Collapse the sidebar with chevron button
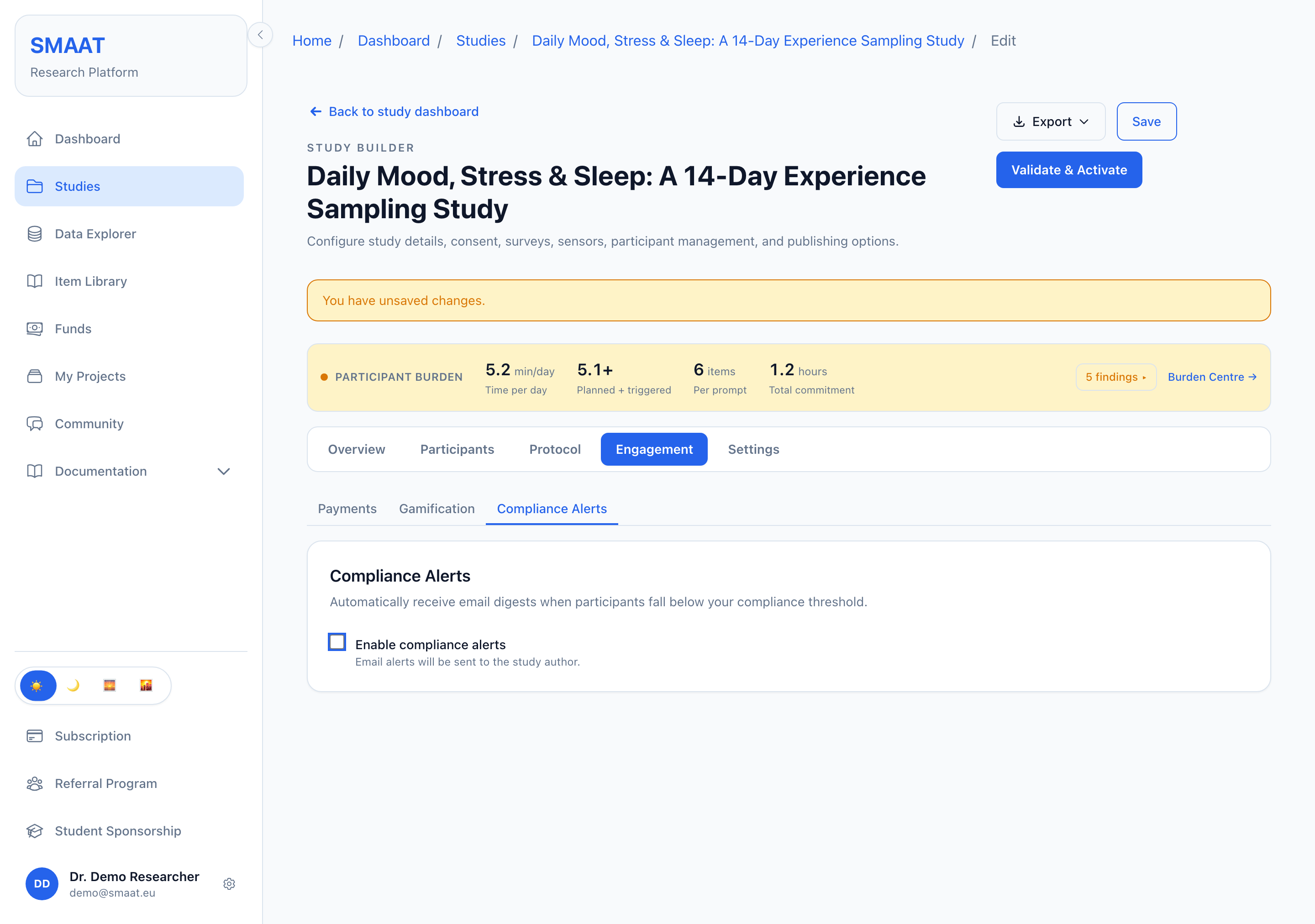 261,35
